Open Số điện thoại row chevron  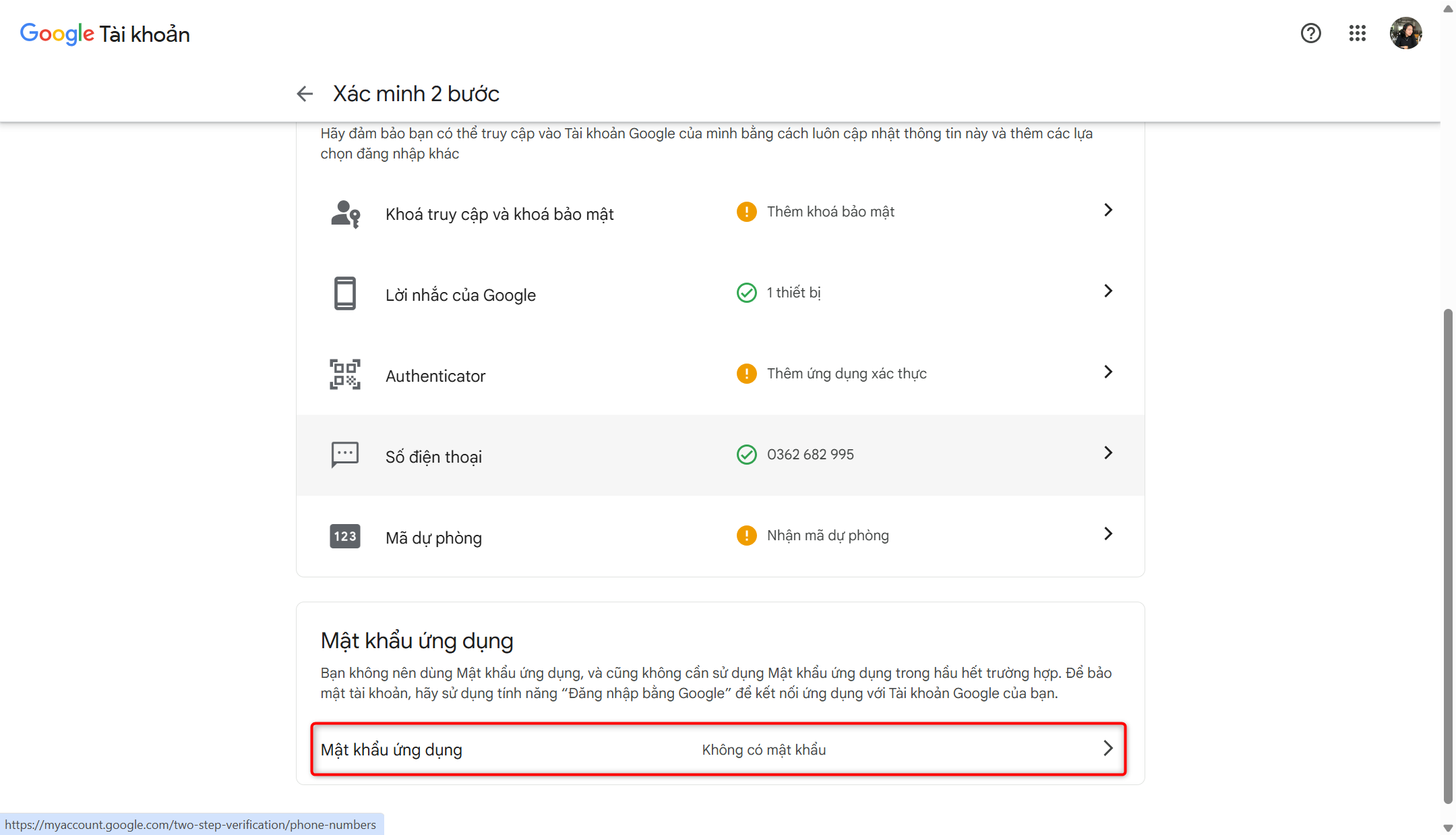point(1108,453)
